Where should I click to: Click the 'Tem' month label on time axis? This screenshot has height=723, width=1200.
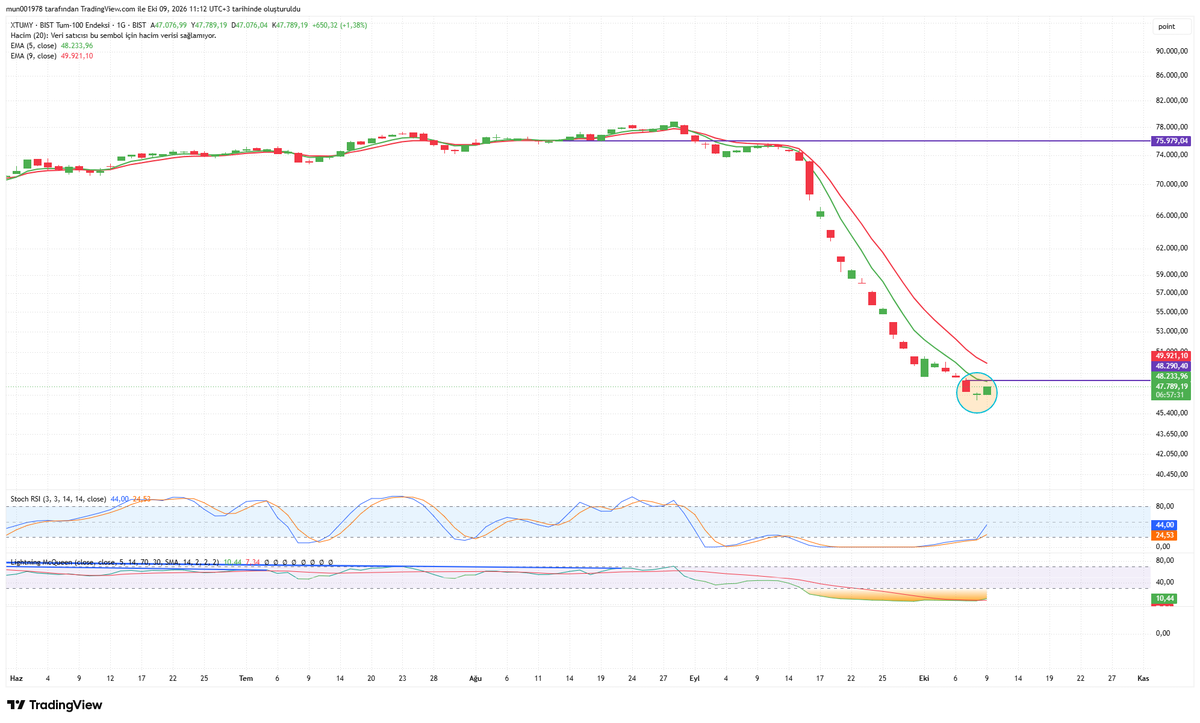[x=246, y=677]
